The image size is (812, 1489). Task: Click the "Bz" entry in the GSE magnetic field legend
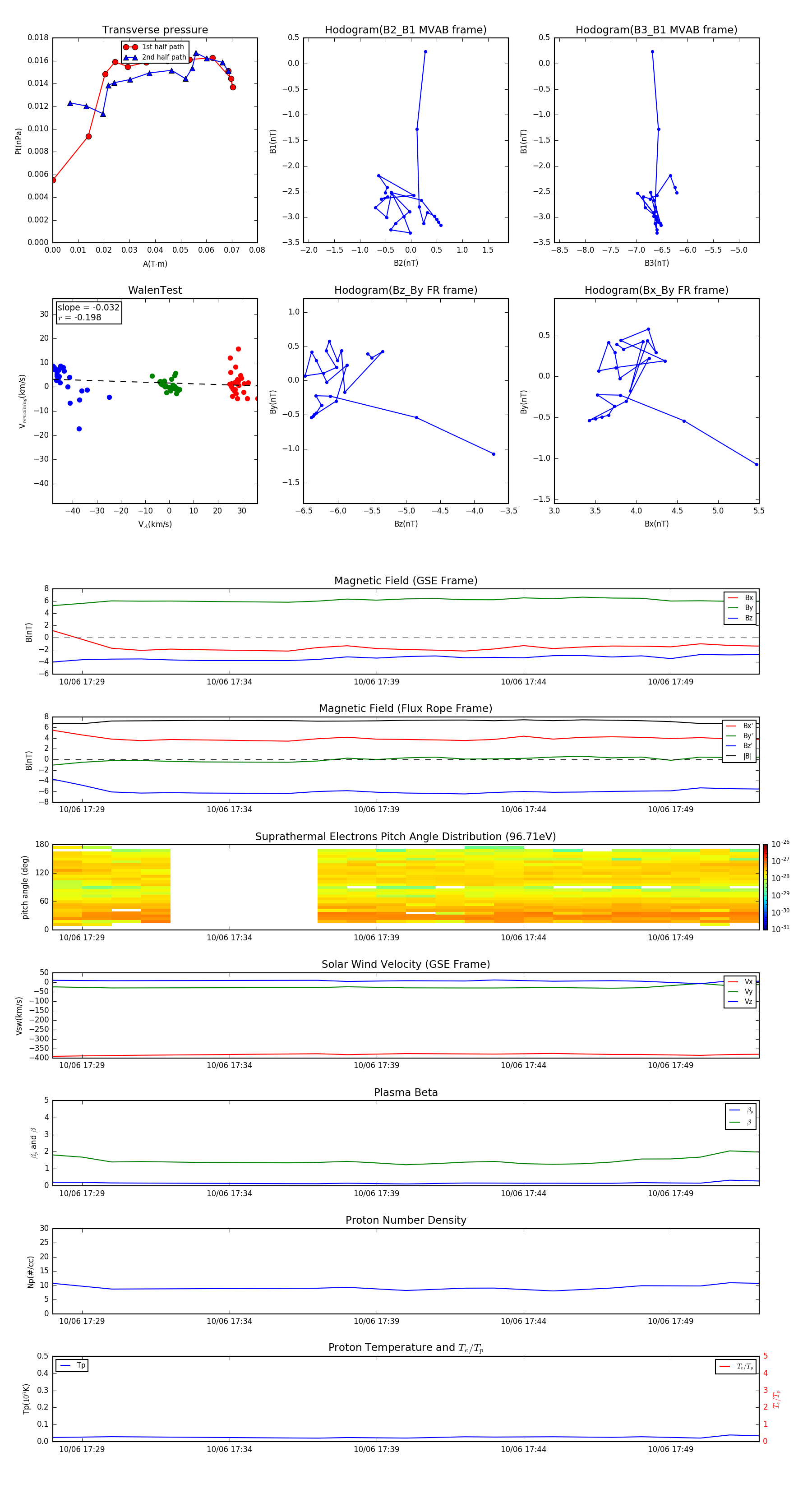coord(740,619)
